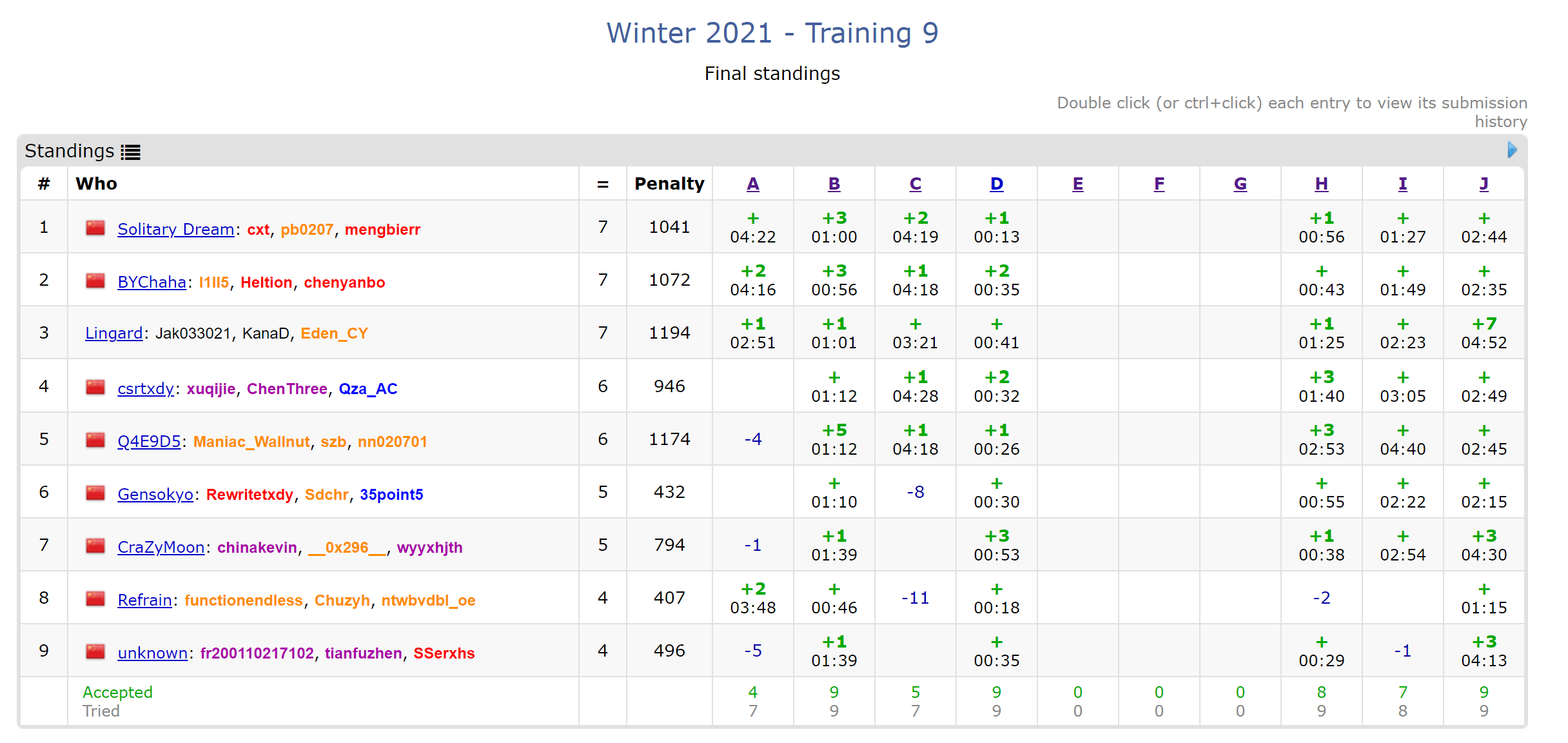
Task: Open the Lingard team link
Action: coord(113,333)
